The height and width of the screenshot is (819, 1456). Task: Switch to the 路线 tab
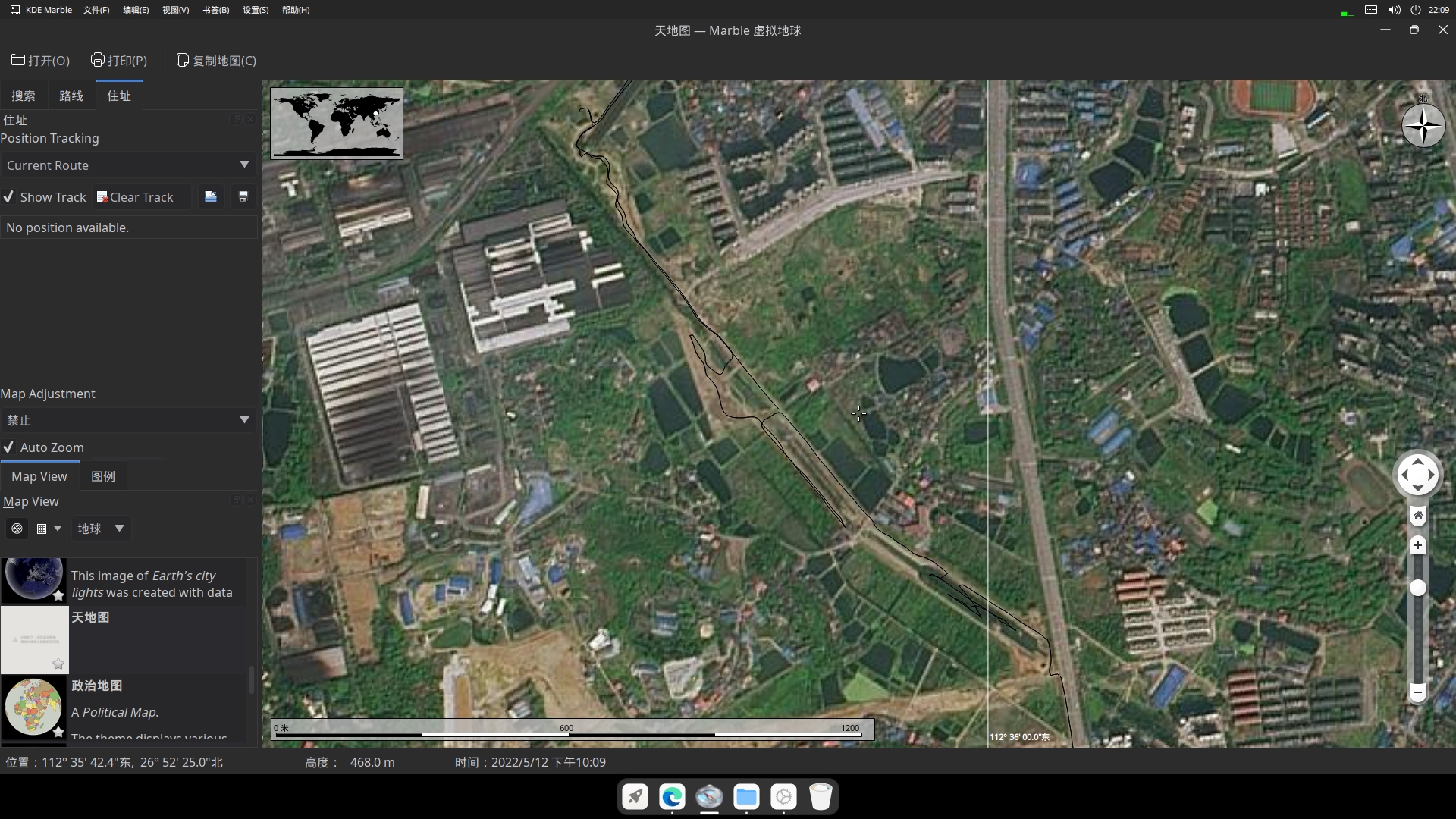(71, 96)
